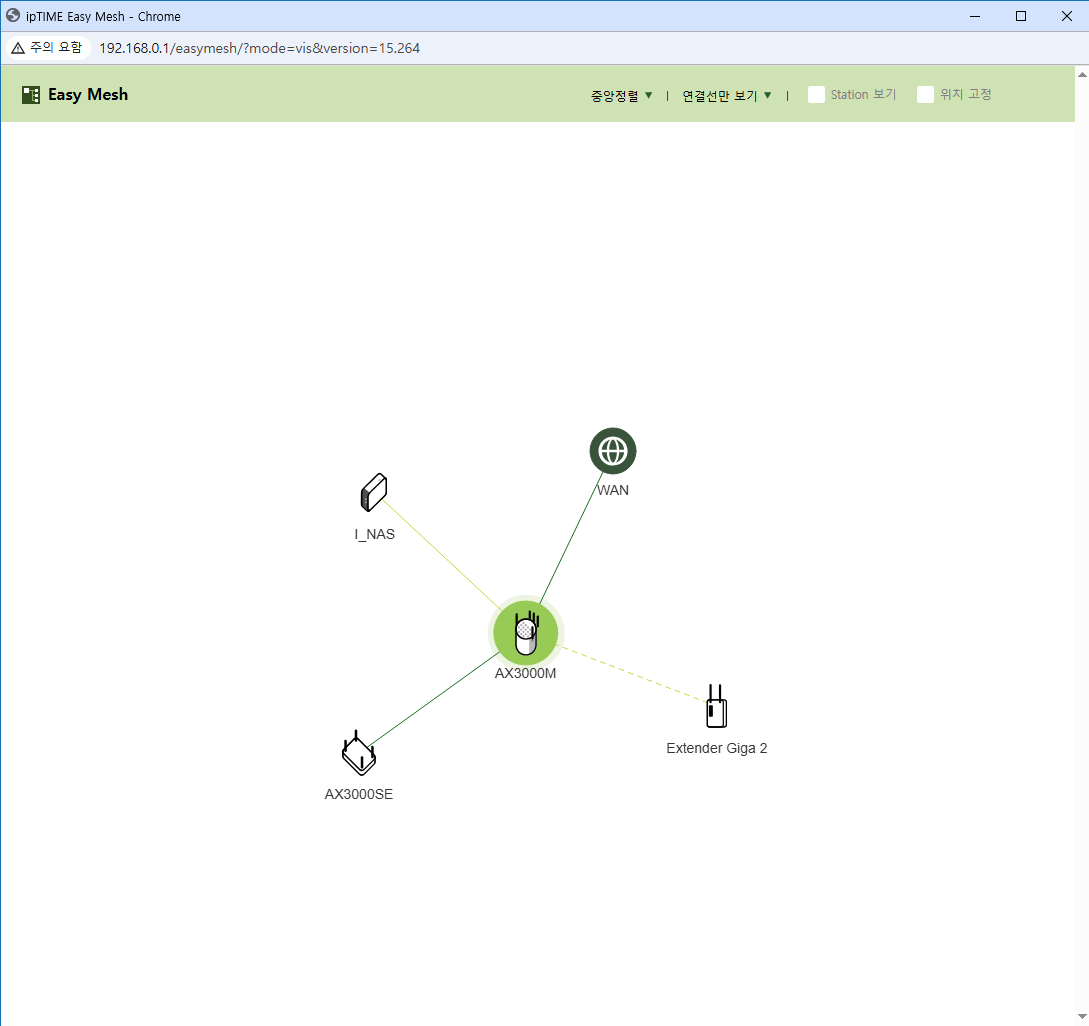The width and height of the screenshot is (1089, 1026).
Task: Expand the 연결선만 보기 dropdown
Action: pos(726,95)
